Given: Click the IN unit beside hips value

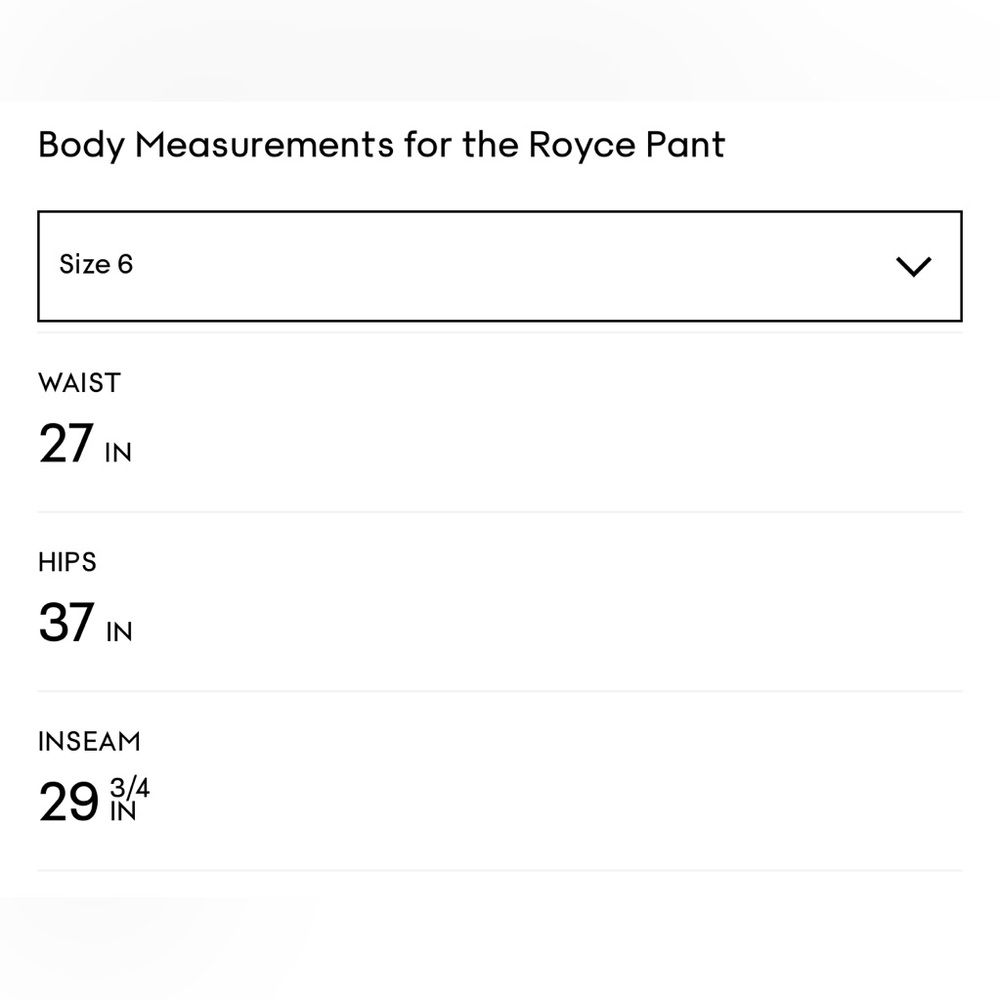Looking at the screenshot, I should pos(118,632).
